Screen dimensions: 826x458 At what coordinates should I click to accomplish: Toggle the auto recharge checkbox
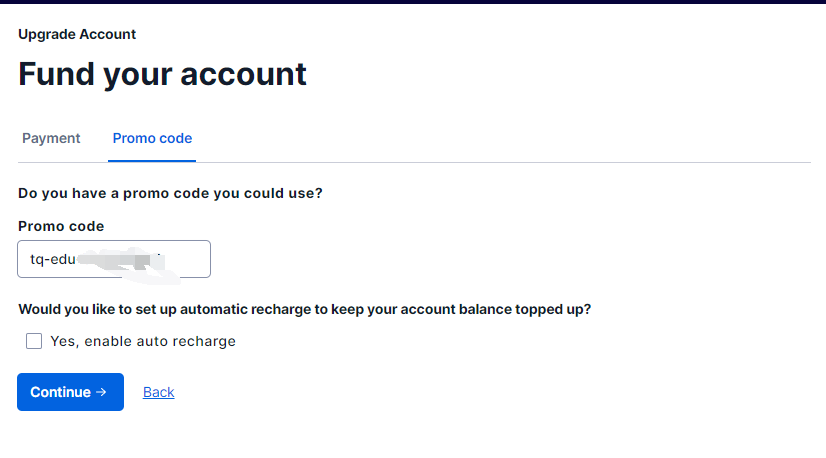[x=34, y=341]
